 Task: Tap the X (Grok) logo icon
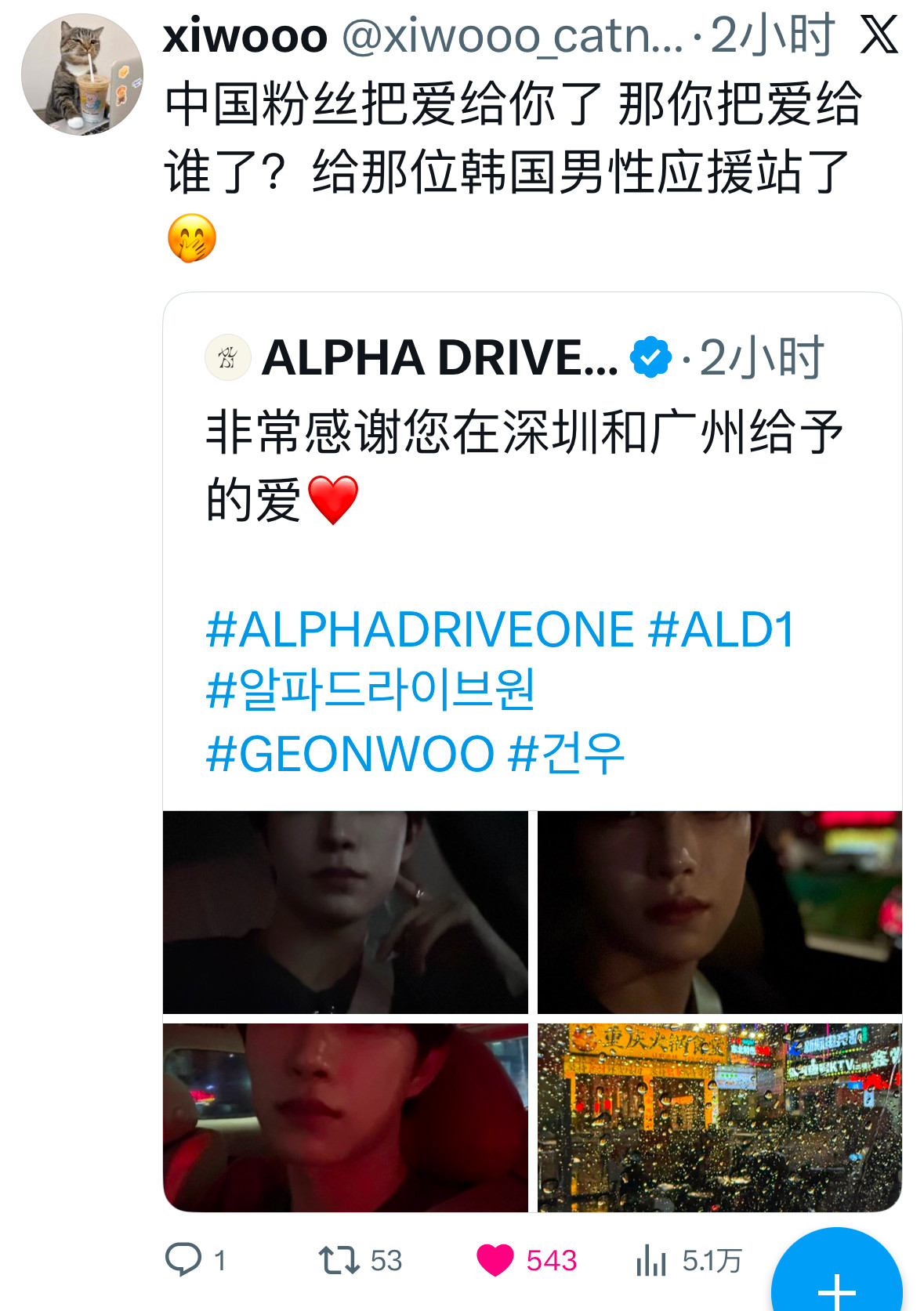pyautogui.click(x=879, y=35)
